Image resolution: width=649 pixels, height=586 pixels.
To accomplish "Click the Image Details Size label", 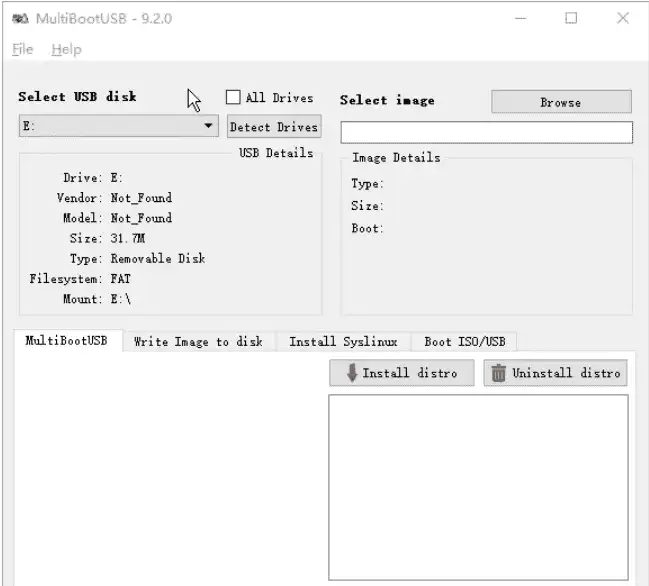I will click(x=368, y=206).
